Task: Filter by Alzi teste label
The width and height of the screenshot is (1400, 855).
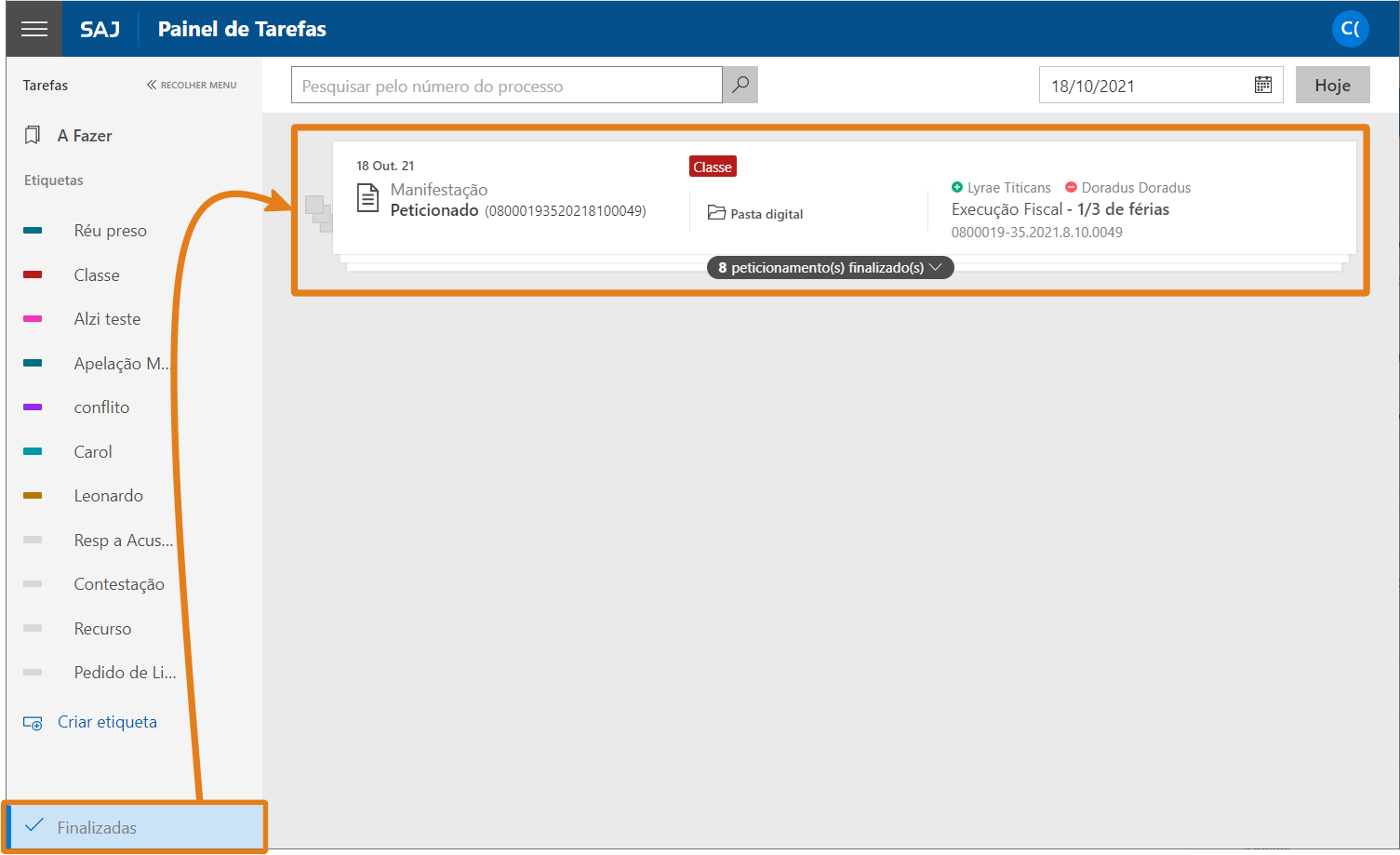Action: pos(107,319)
